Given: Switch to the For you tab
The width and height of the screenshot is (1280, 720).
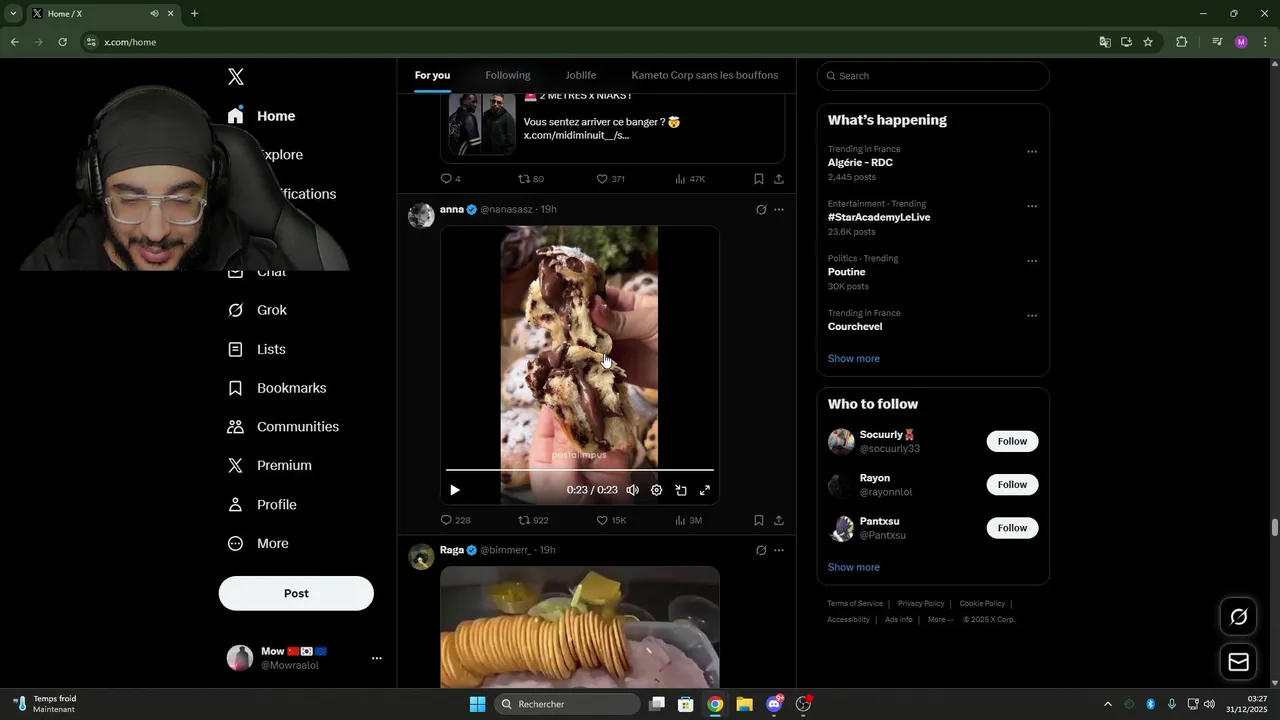Looking at the screenshot, I should [432, 75].
